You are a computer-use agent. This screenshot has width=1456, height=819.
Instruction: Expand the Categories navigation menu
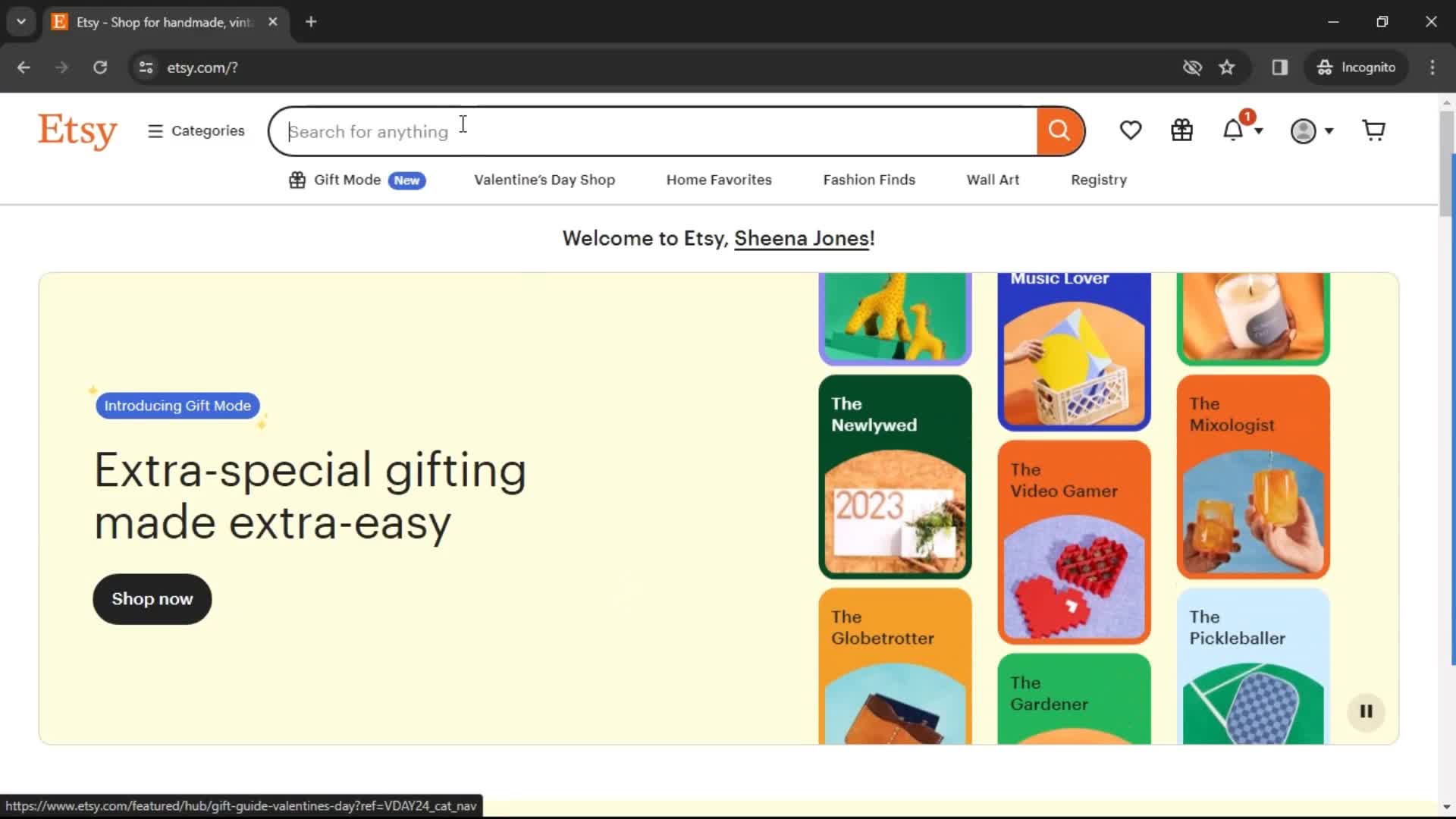[196, 130]
